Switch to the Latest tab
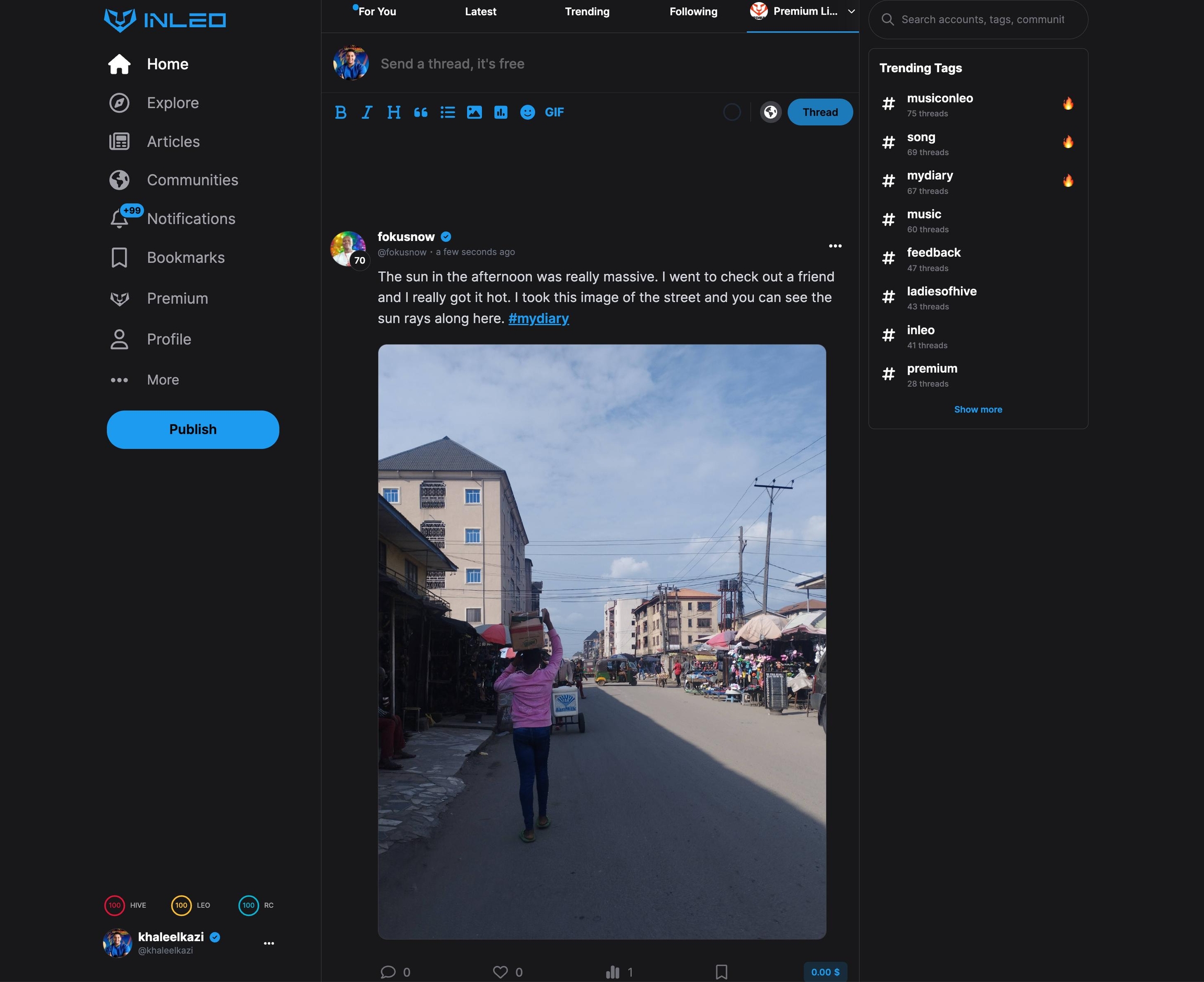 (480, 11)
